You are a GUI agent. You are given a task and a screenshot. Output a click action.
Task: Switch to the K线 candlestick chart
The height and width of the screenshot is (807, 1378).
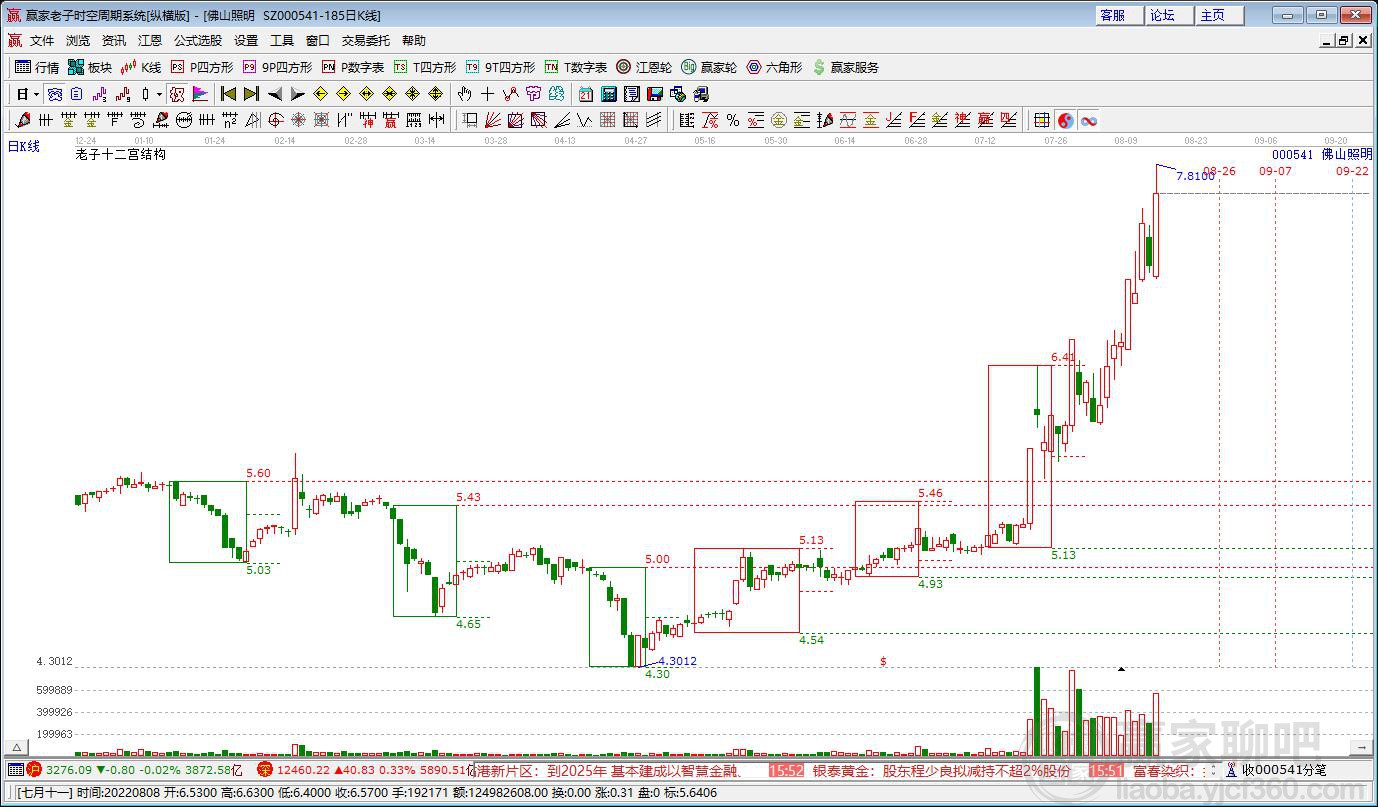(x=141, y=67)
